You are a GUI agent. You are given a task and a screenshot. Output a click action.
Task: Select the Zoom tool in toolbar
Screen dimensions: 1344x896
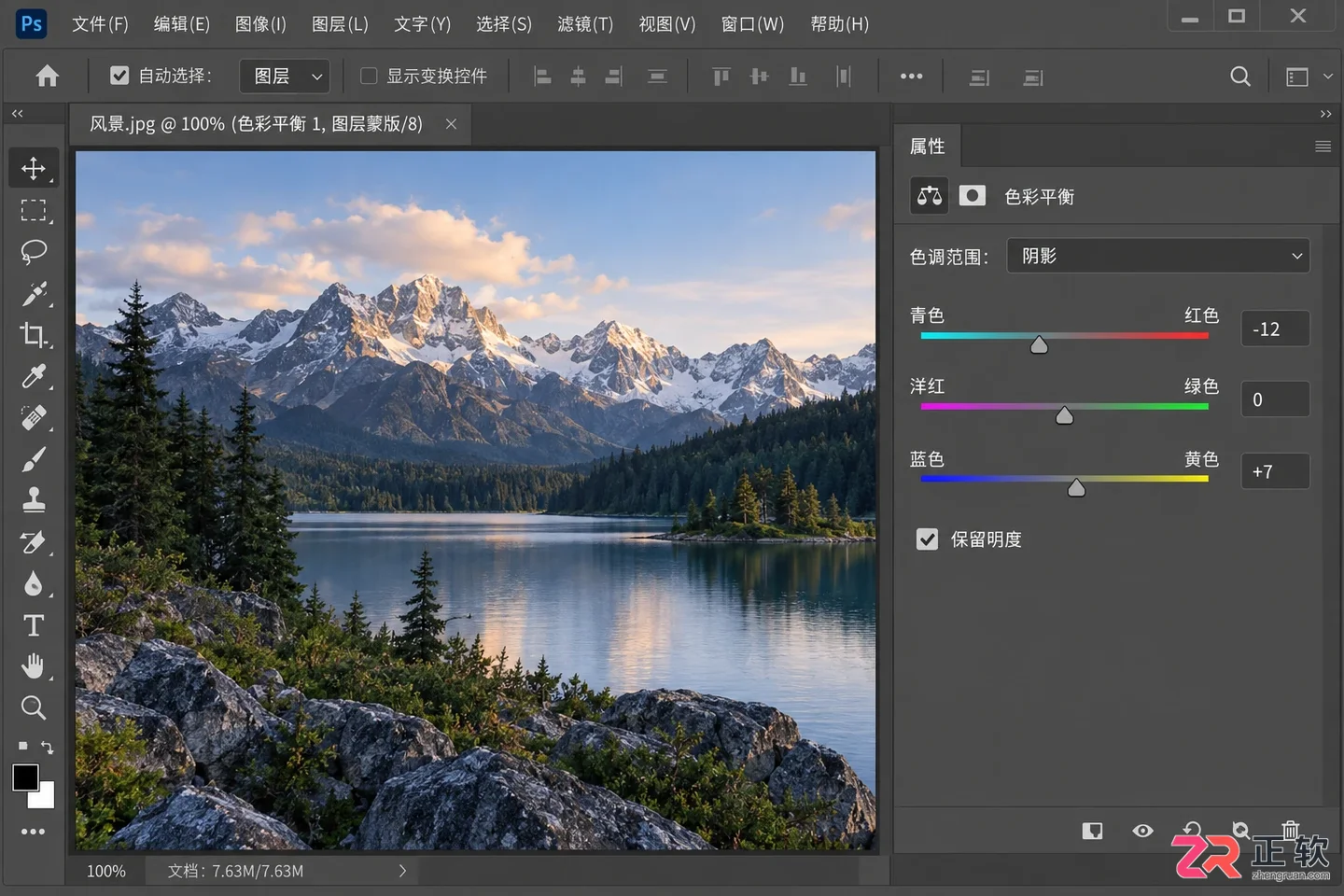tap(34, 707)
